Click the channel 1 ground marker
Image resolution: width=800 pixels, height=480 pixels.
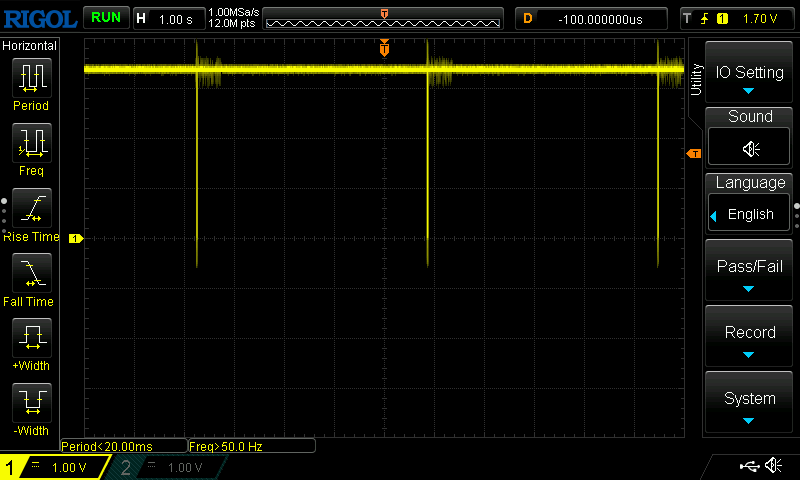pyautogui.click(x=76, y=238)
